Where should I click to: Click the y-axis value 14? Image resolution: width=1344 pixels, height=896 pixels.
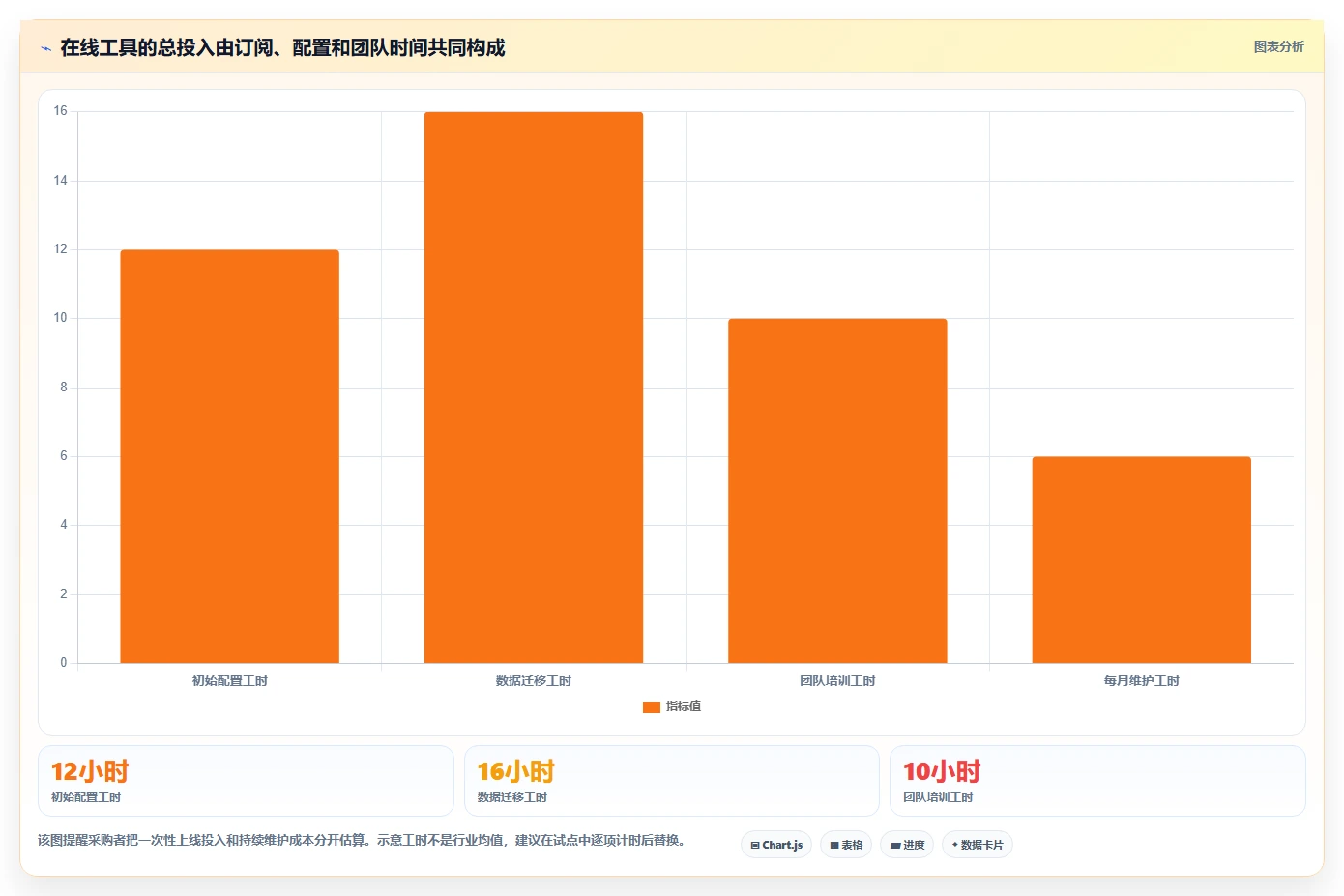[61, 181]
